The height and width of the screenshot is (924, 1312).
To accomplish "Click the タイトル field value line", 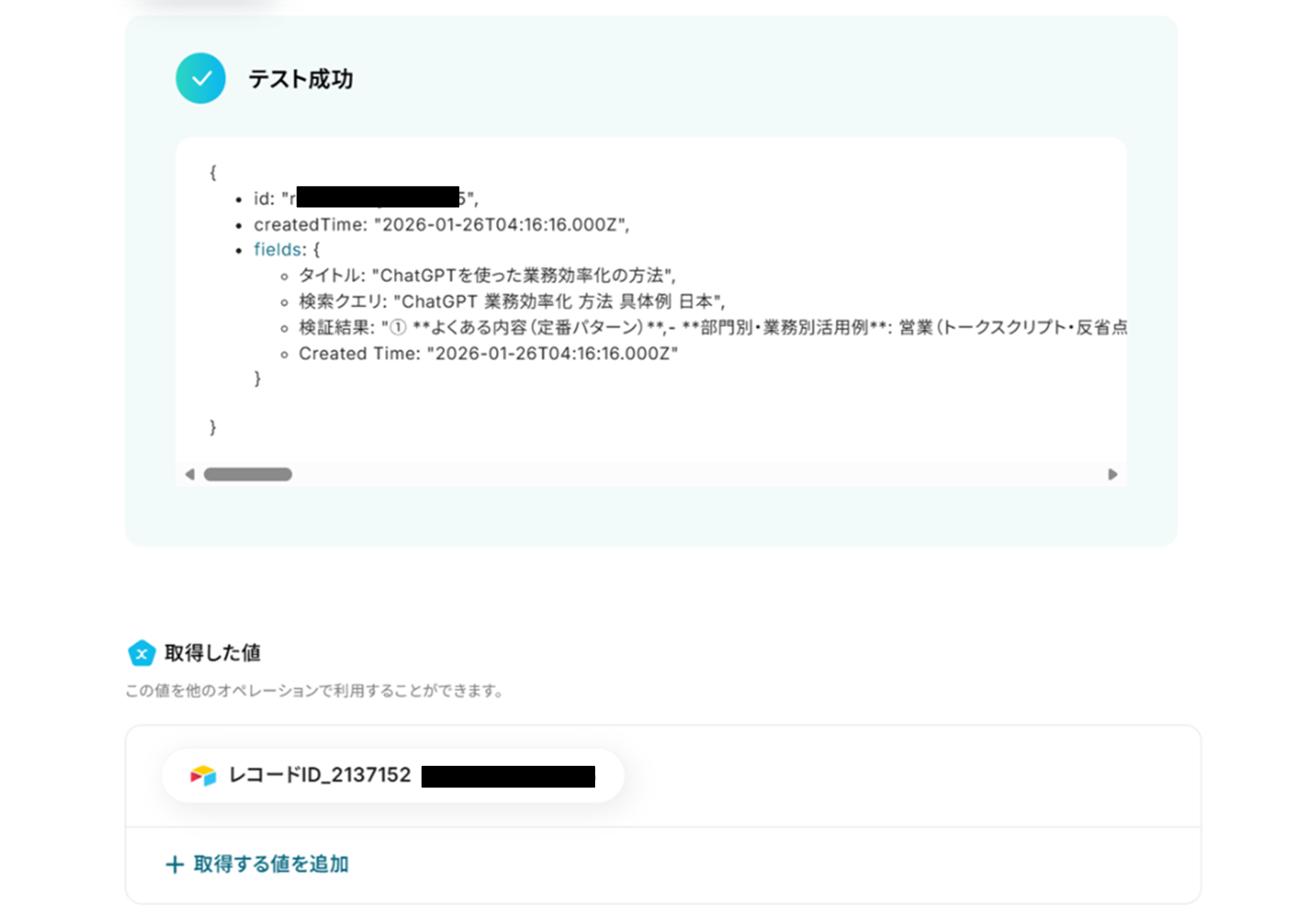I will (x=488, y=275).
